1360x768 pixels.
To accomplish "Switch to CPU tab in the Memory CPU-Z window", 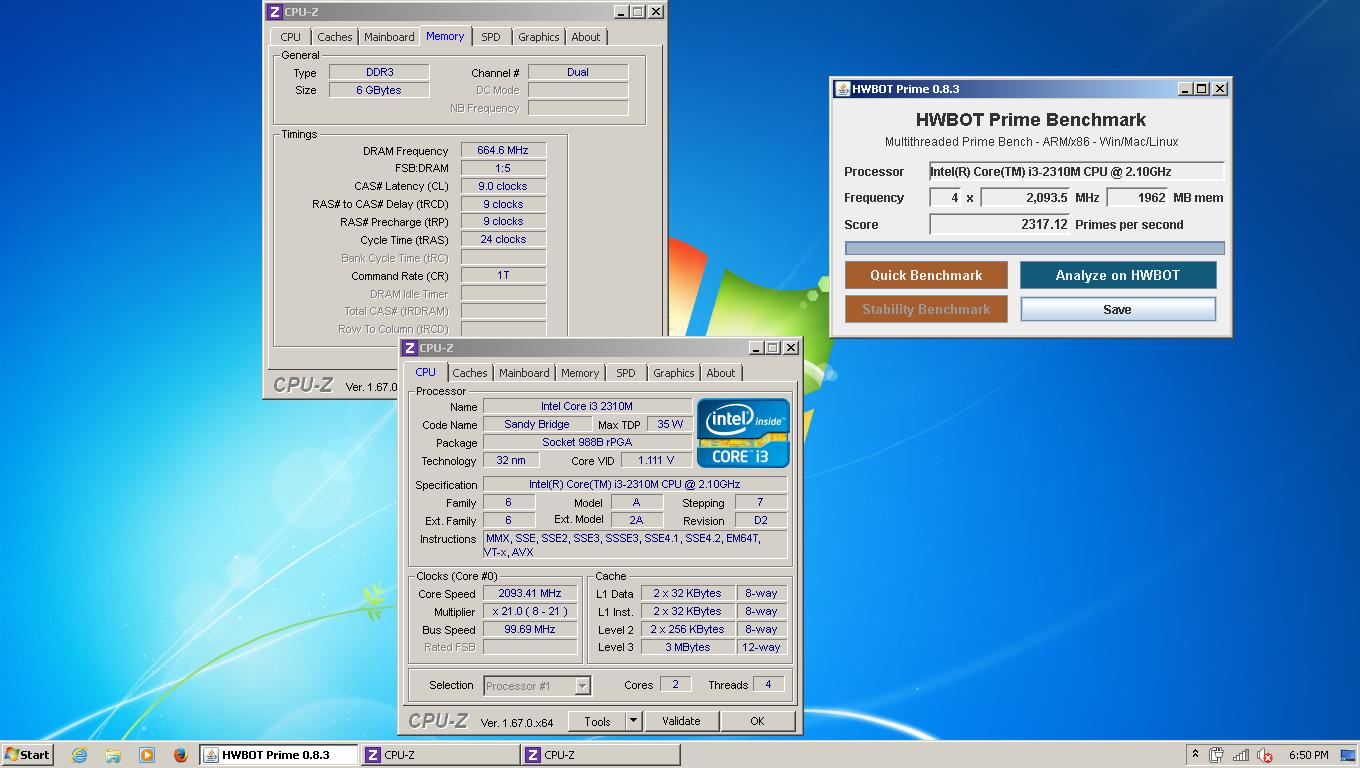I will [x=290, y=37].
